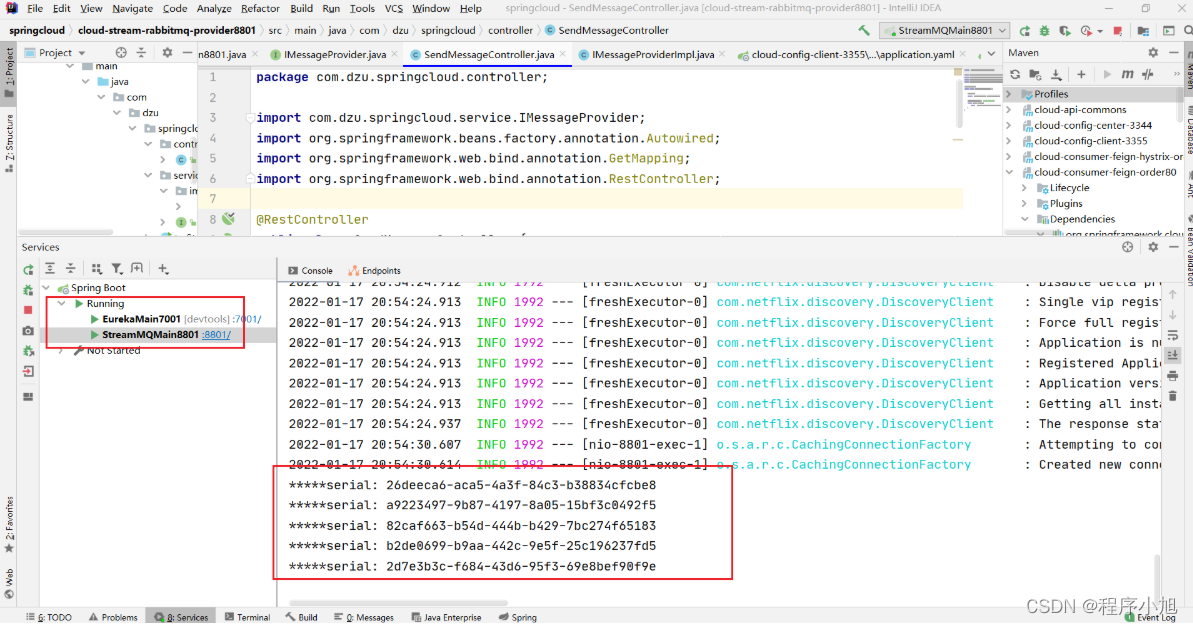Expand the Maven Profiles node
The width and height of the screenshot is (1193, 625).
tap(1010, 94)
